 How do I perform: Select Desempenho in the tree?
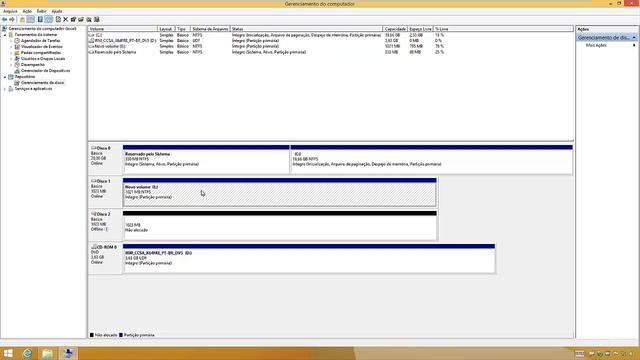pyautogui.click(x=33, y=64)
